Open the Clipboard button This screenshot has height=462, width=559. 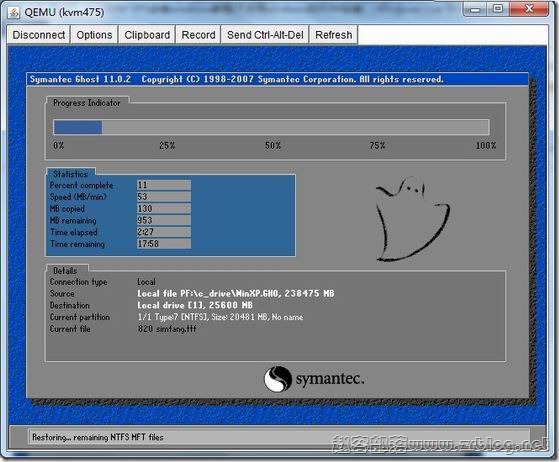147,35
